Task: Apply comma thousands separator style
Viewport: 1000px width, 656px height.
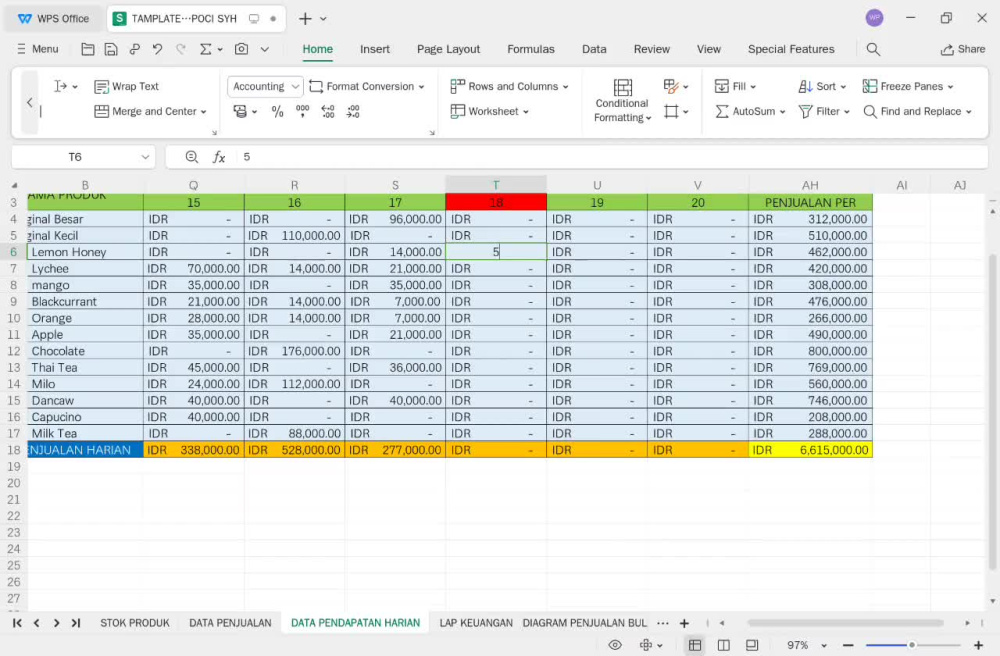Action: [302, 112]
